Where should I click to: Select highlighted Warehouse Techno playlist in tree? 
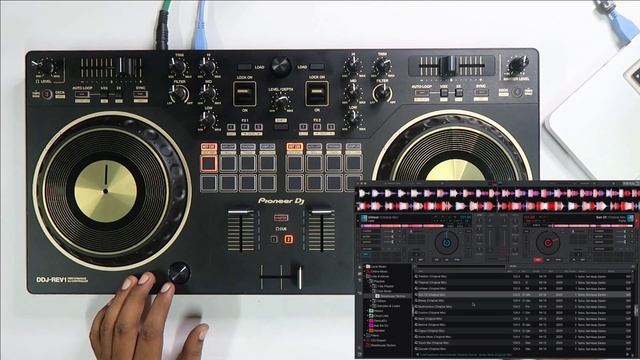391,296
